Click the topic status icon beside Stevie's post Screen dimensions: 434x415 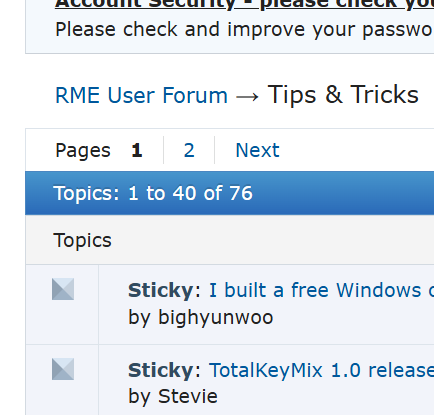pyautogui.click(x=63, y=369)
